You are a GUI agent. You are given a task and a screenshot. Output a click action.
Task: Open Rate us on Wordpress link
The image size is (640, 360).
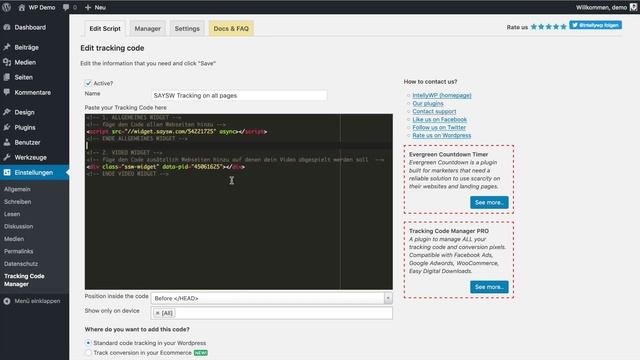pos(442,136)
